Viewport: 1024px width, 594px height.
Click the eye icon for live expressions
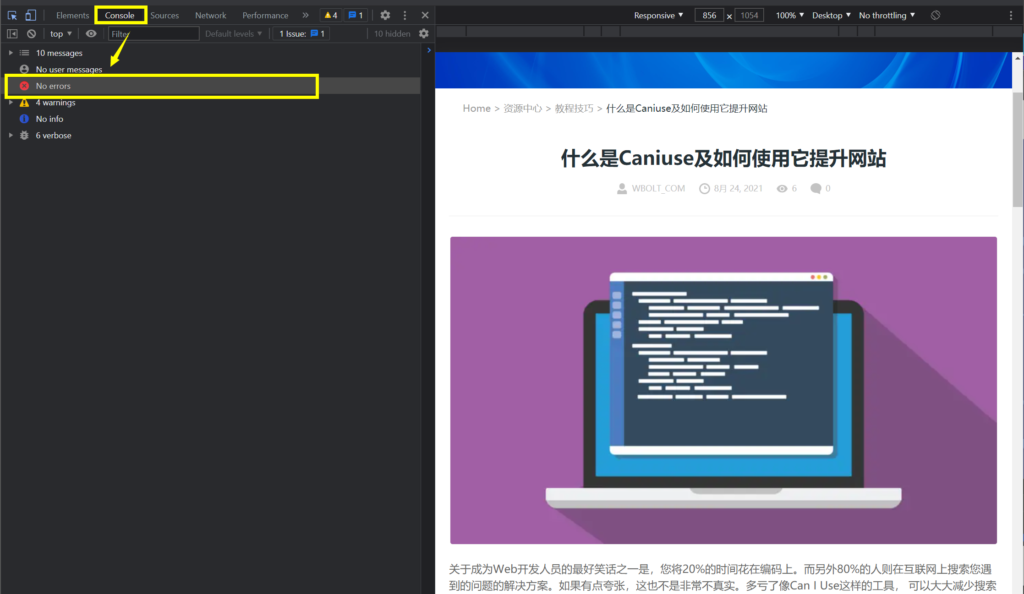coord(91,34)
